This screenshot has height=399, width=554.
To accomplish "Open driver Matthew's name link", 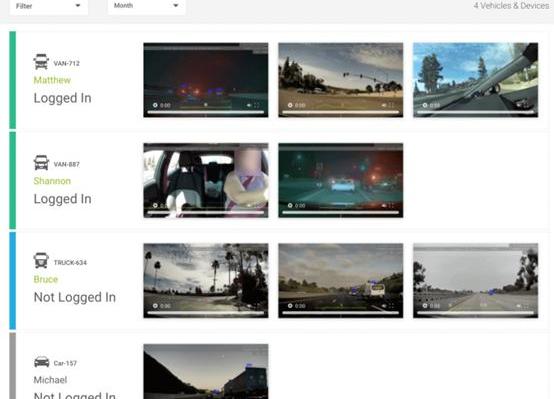I will [52, 80].
